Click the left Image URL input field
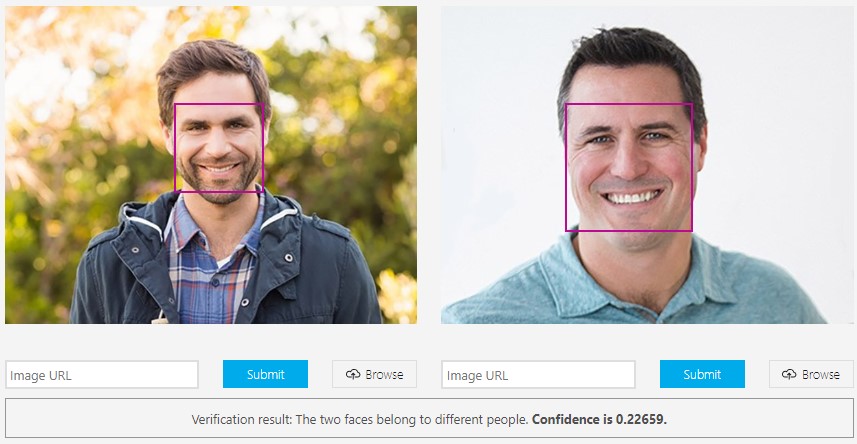857x444 pixels. 102,375
